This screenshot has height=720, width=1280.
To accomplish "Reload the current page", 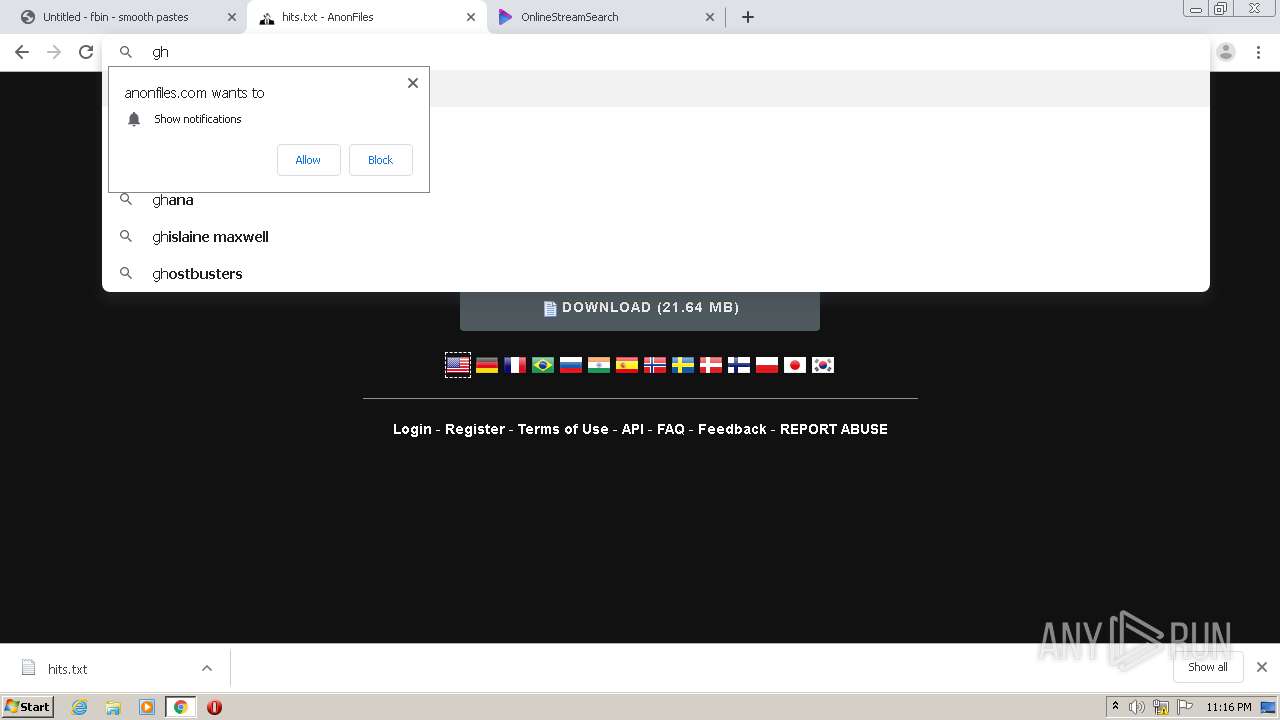I will pos(86,52).
